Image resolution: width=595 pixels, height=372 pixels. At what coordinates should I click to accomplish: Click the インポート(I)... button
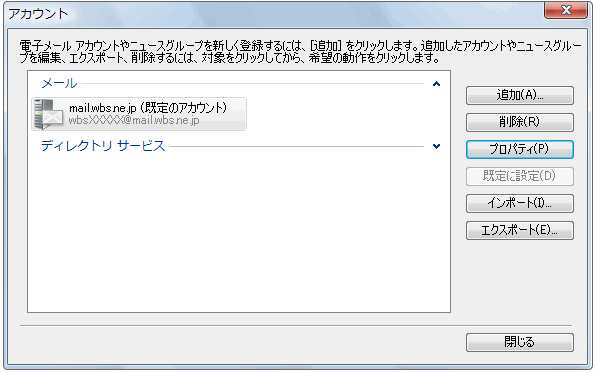tap(519, 203)
